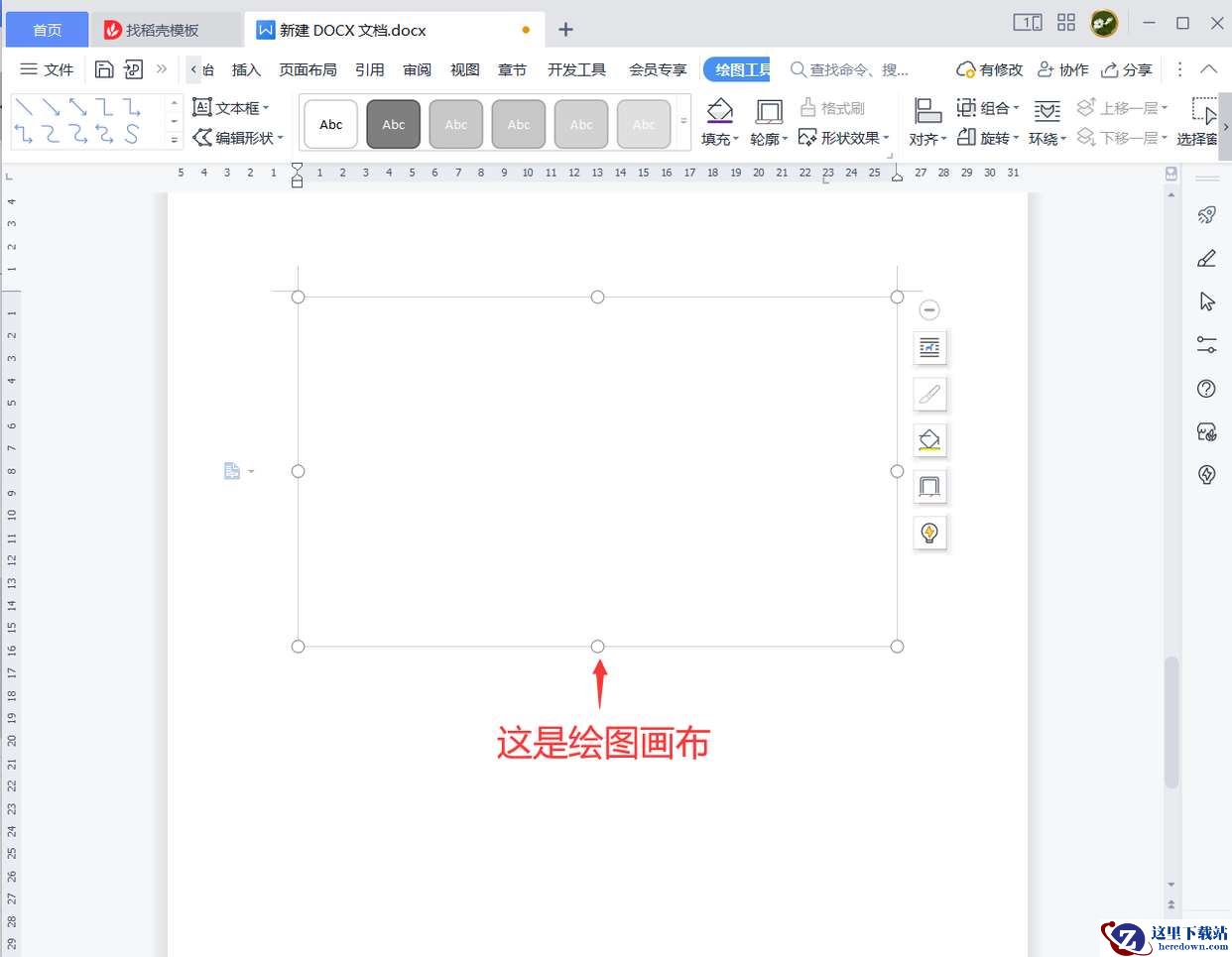Open the help question mark icon
The height and width of the screenshot is (957, 1232).
1207,389
